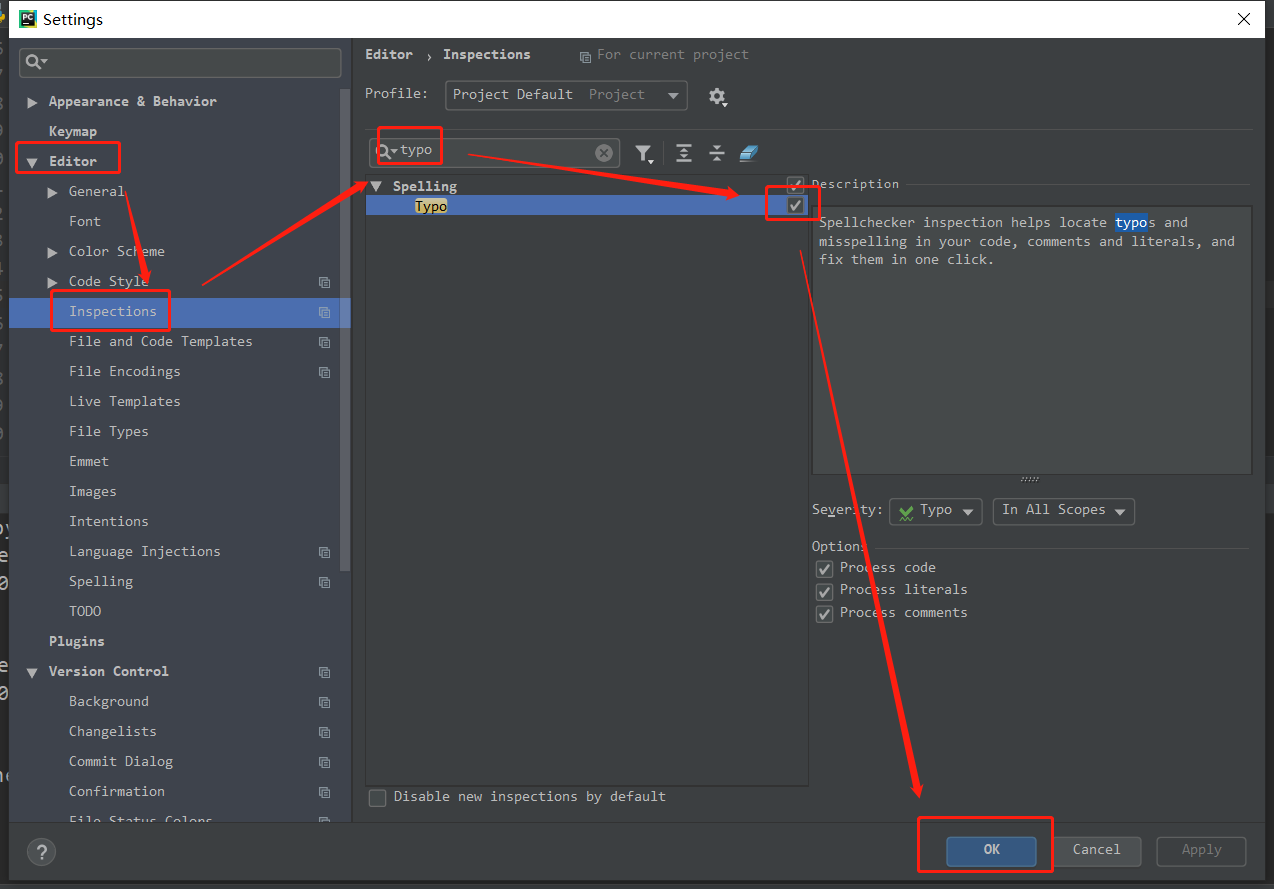
Task: Open TODO settings page
Action: click(x=85, y=612)
